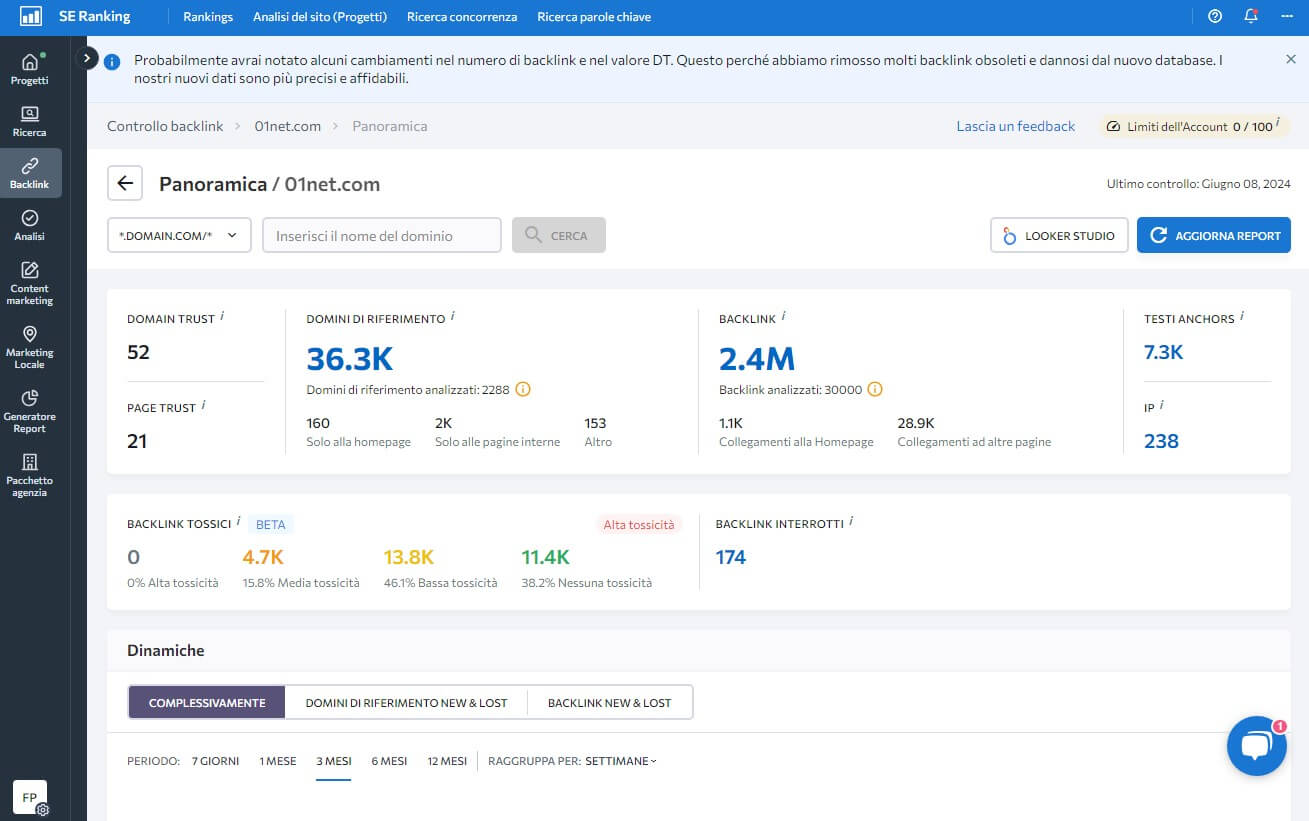Click the 2.4M backlinks value

(757, 359)
